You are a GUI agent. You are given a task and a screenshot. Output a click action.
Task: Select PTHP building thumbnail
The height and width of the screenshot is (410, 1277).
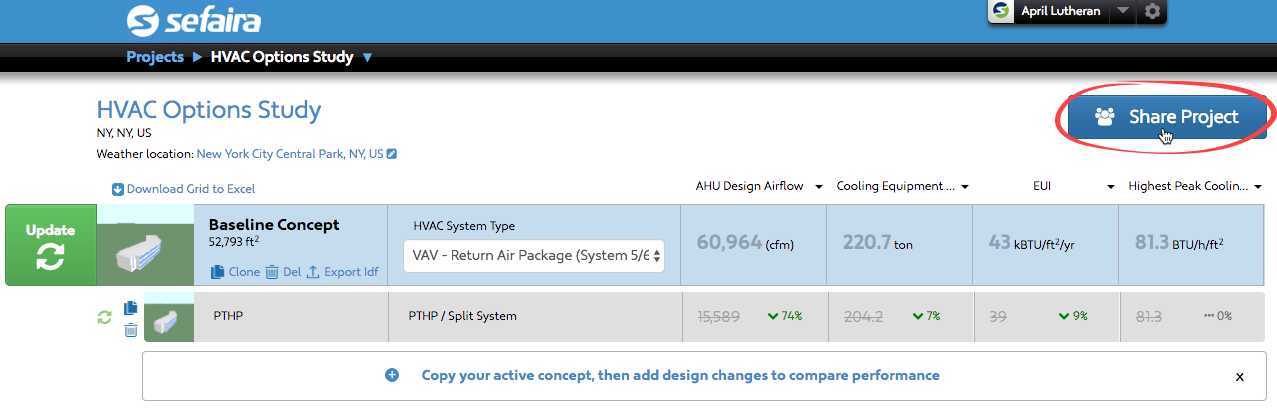pyautogui.click(x=169, y=316)
